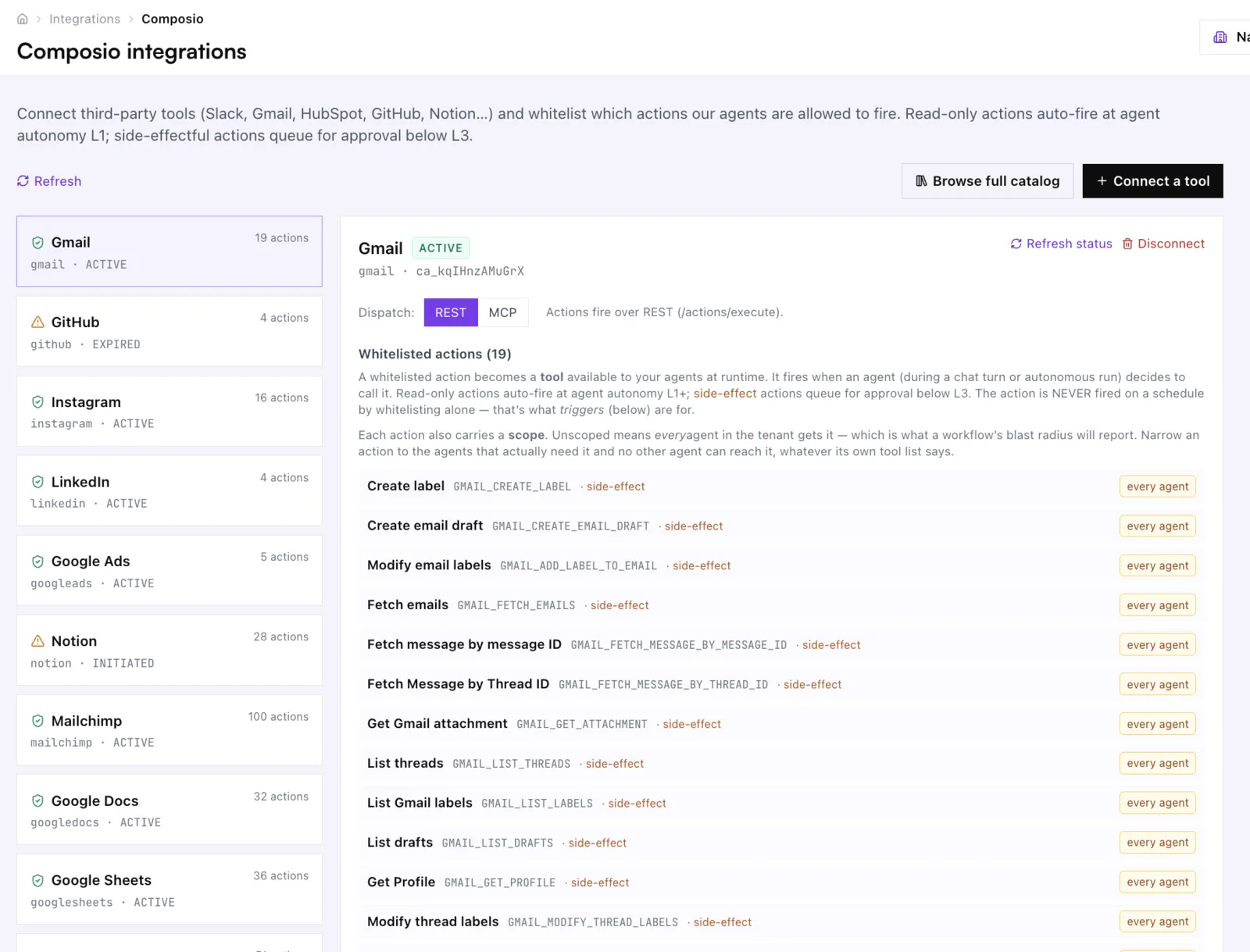Viewport: 1250px width, 952px height.
Task: Open scope for Get Gmail attachment
Action: coord(1157,724)
